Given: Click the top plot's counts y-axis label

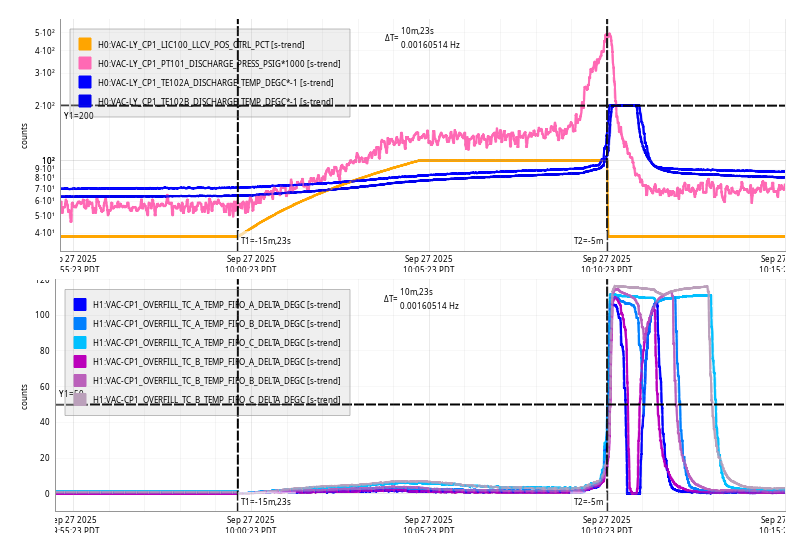Looking at the screenshot, I should pos(25,136).
